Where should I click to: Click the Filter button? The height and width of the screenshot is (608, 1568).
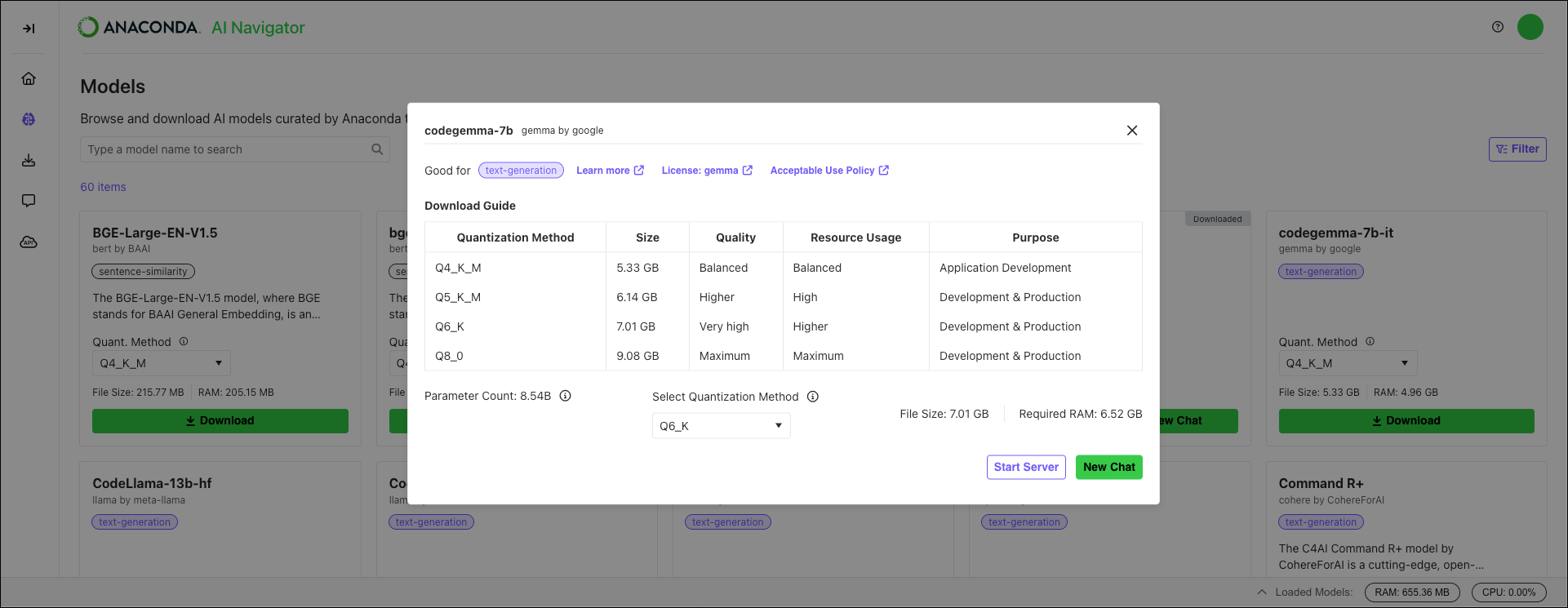click(x=1517, y=149)
